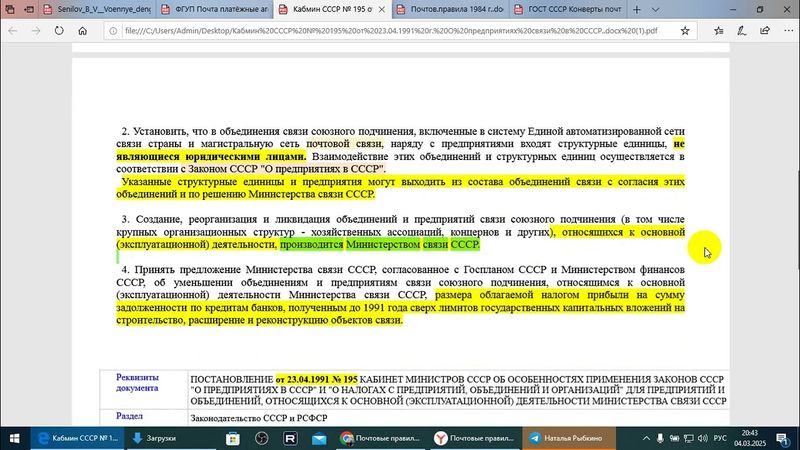Open the Windows Start menu

(14, 438)
